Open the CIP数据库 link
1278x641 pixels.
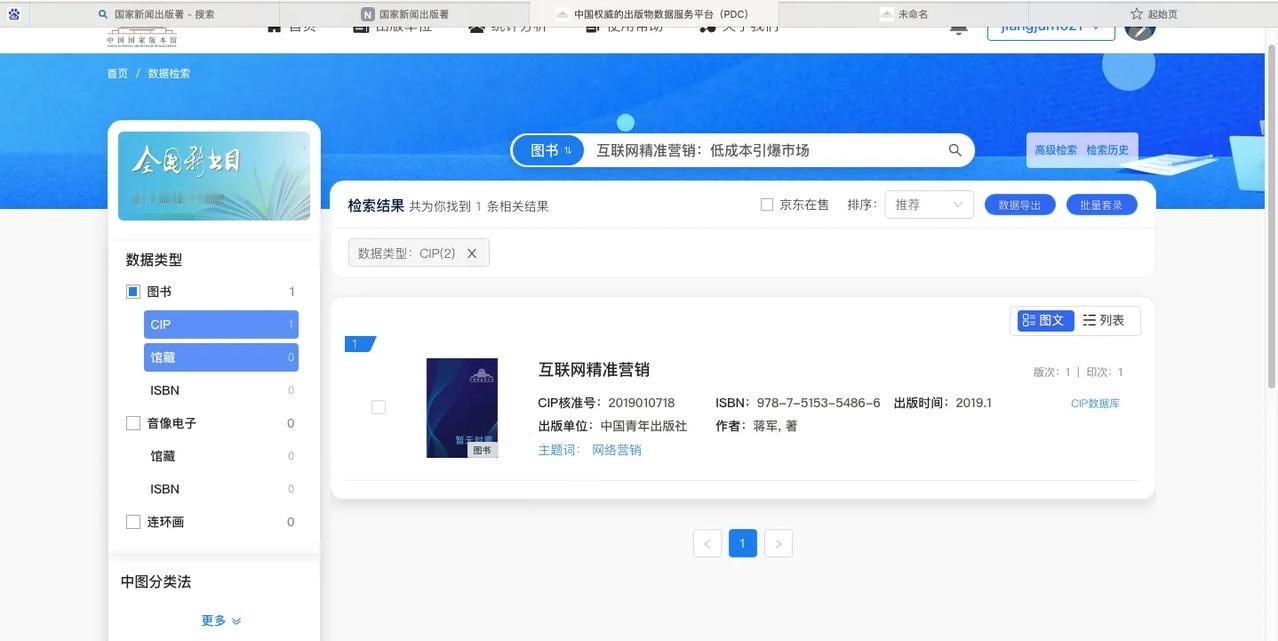point(1095,404)
